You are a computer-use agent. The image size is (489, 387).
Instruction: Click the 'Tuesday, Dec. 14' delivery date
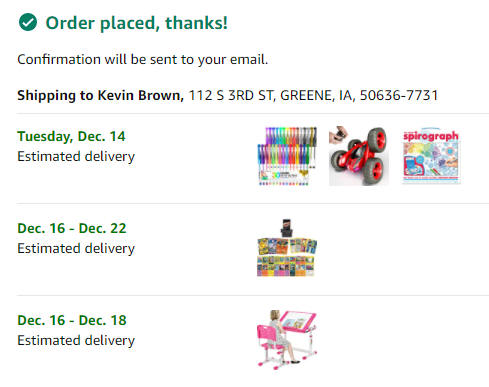(71, 136)
